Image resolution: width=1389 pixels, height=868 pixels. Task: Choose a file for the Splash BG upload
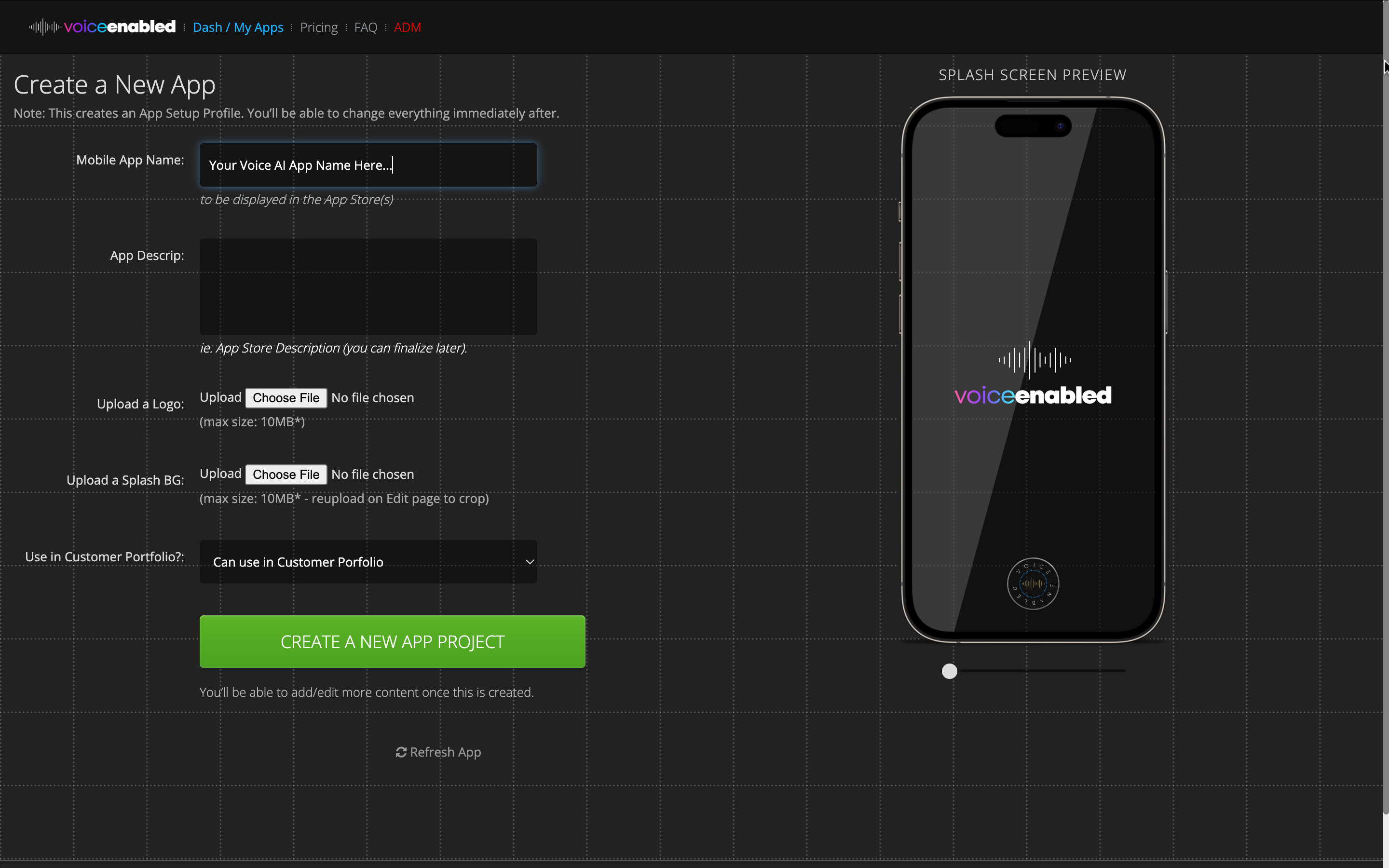click(286, 474)
